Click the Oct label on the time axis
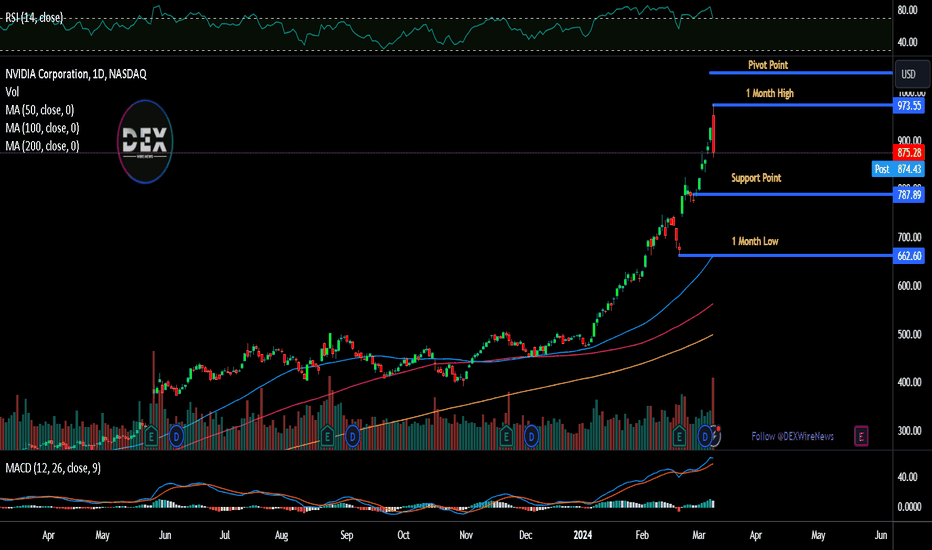The width and height of the screenshot is (932, 550). [x=404, y=535]
